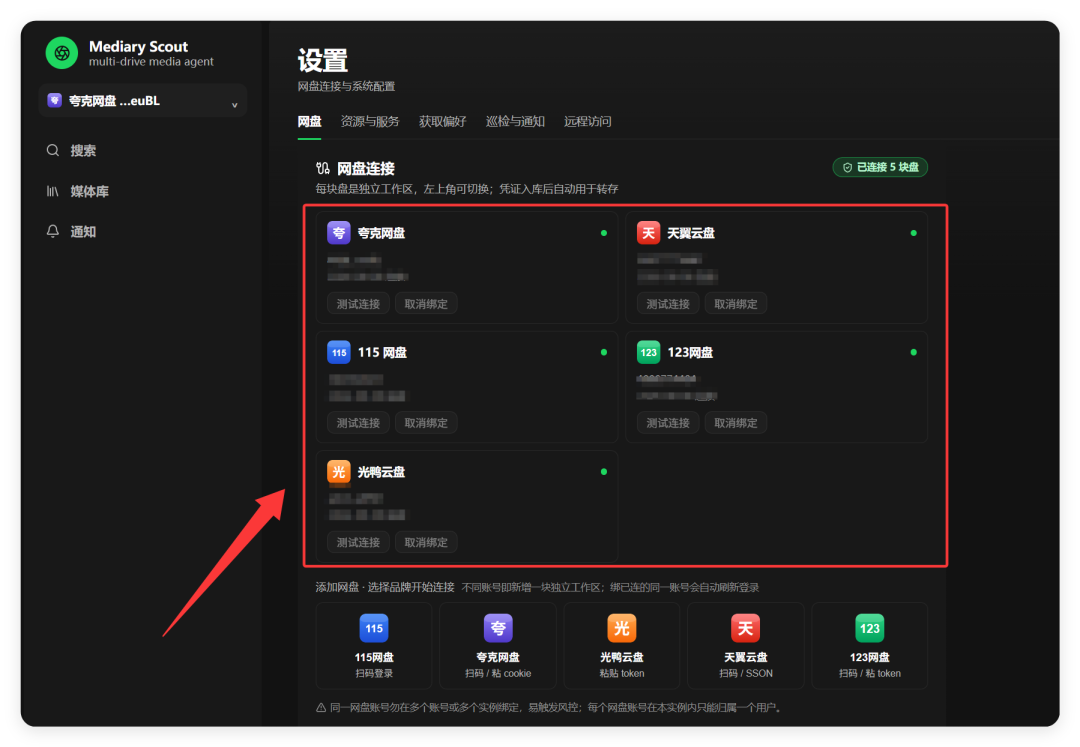This screenshot has height=747, width=1080.
Task: Test connection for 115 网盘
Action: point(358,423)
